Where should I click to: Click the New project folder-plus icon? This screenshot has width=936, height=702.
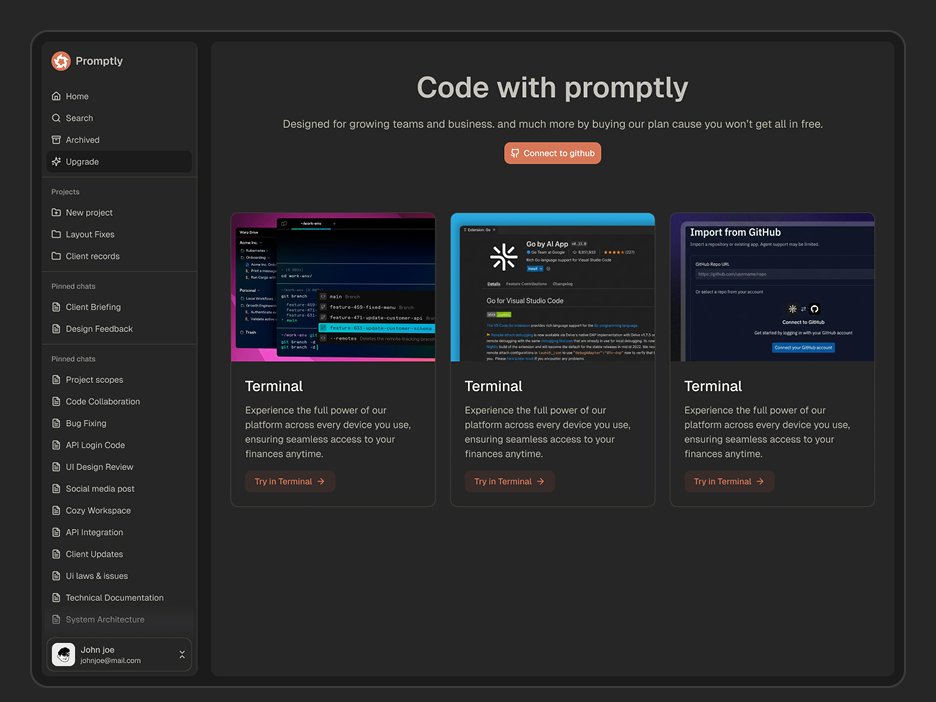click(56, 213)
